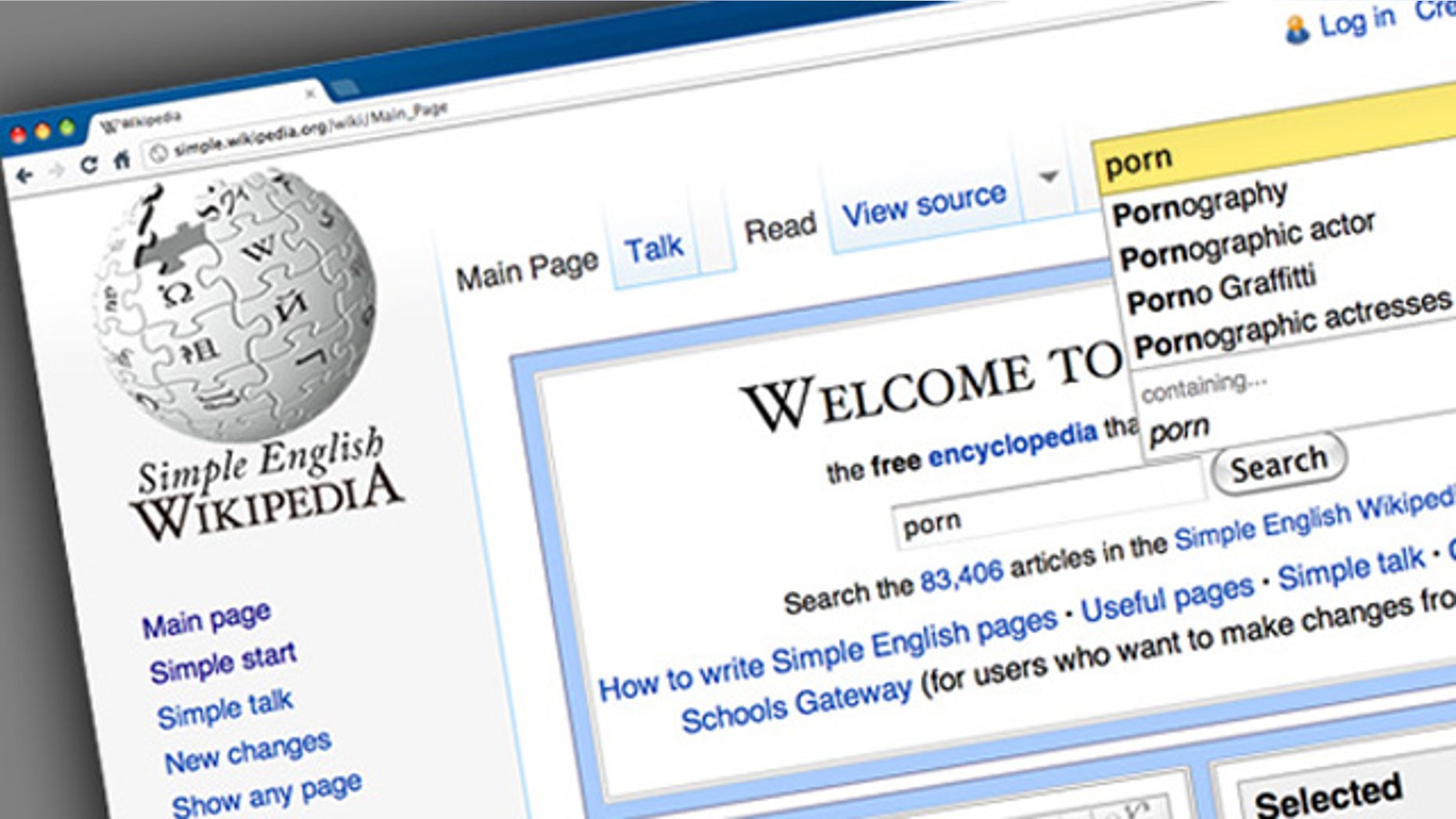Click the Selected section heading

[x=1328, y=796]
